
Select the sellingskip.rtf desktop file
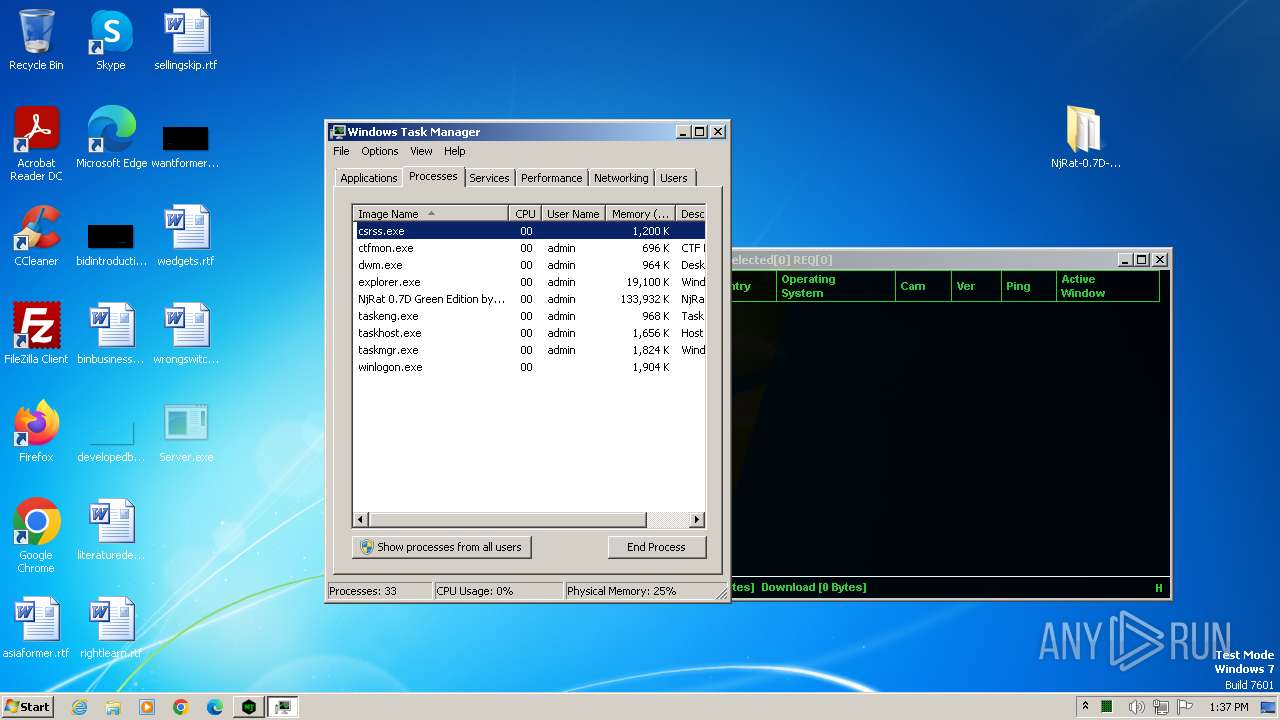pyautogui.click(x=185, y=40)
